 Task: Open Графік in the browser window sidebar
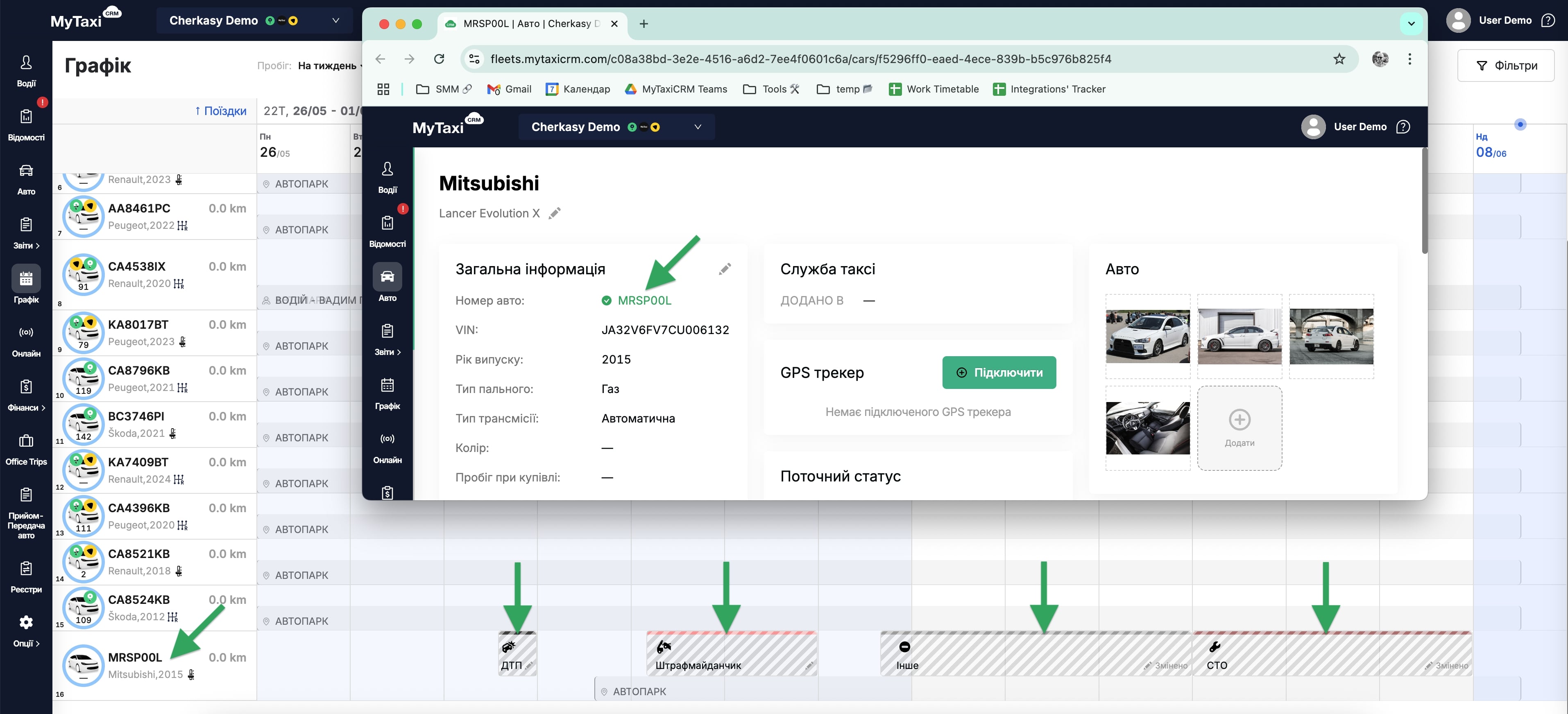point(387,394)
